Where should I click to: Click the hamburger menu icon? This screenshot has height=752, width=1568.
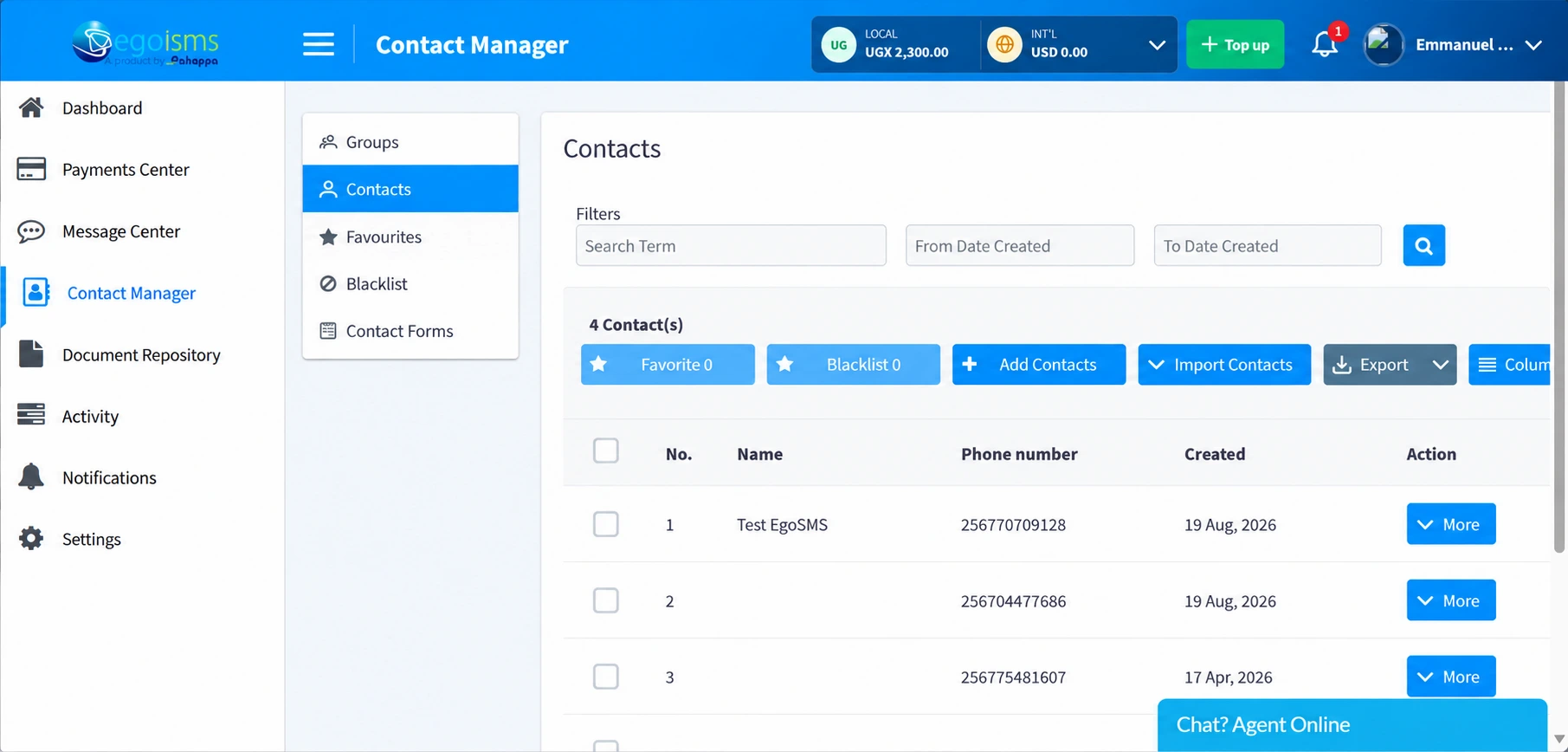pyautogui.click(x=318, y=44)
